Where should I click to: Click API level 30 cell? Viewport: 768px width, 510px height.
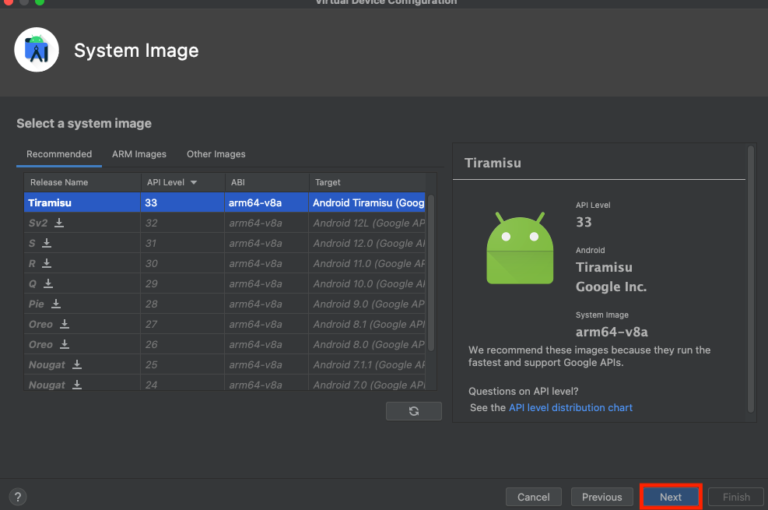click(x=183, y=264)
